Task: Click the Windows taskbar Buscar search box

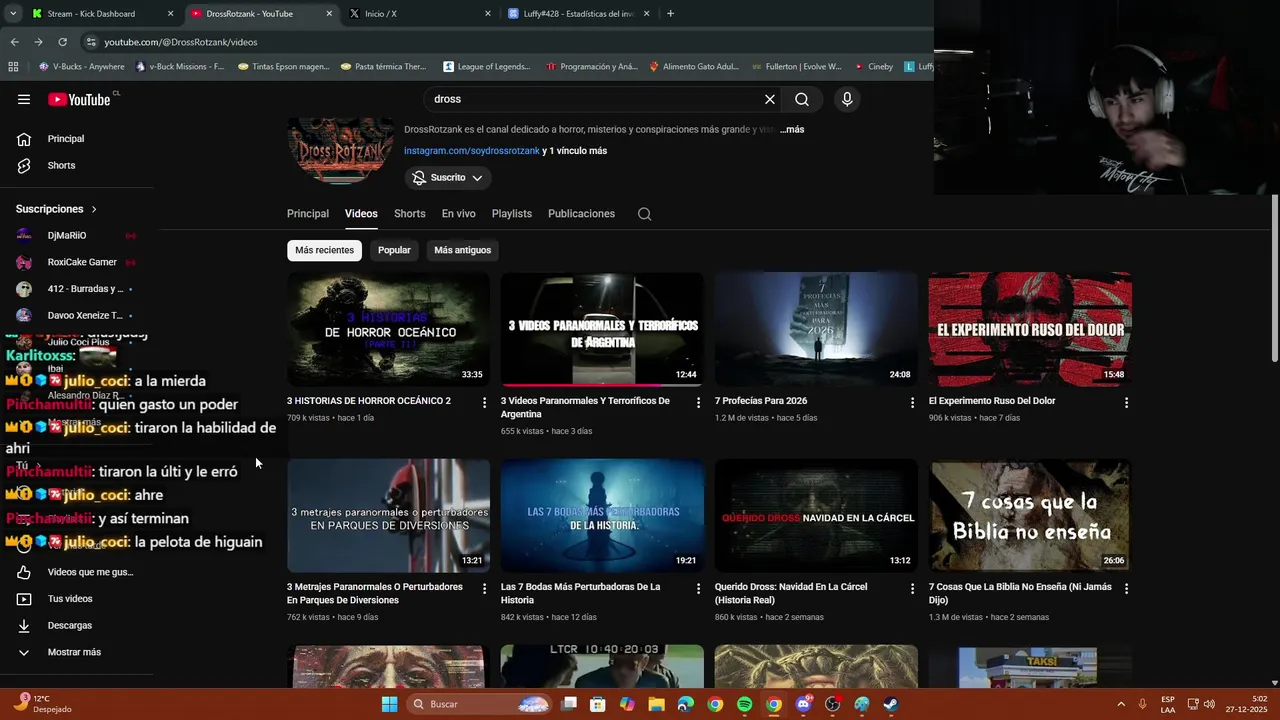Action: click(x=480, y=704)
